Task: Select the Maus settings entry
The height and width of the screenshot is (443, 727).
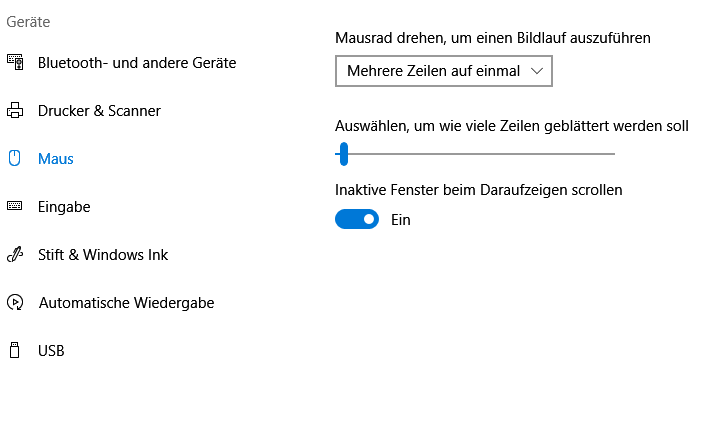Action: pyautogui.click(x=56, y=158)
